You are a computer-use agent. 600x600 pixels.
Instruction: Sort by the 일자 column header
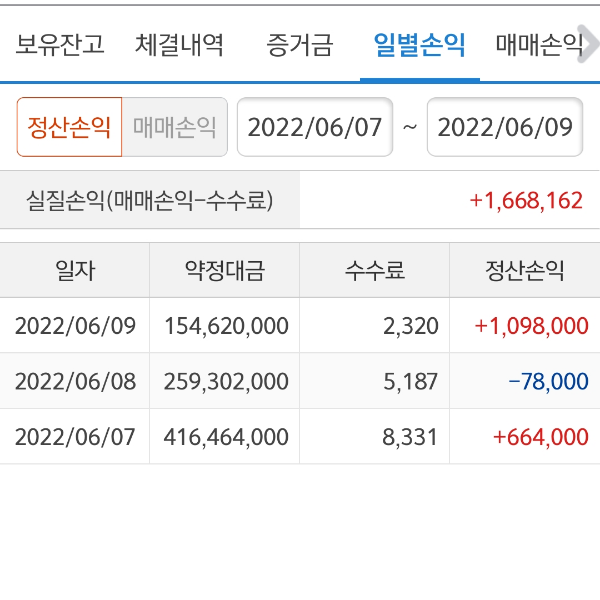tap(75, 270)
